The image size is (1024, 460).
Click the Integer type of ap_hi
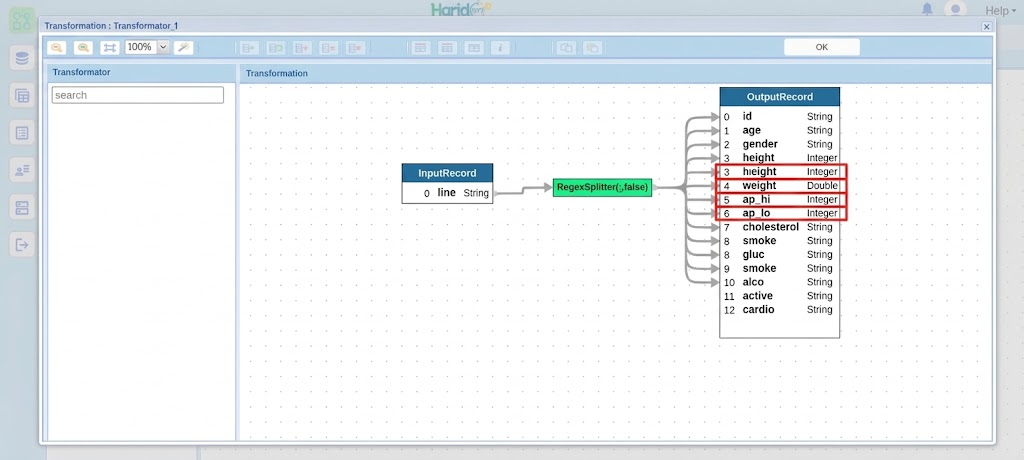click(x=822, y=199)
